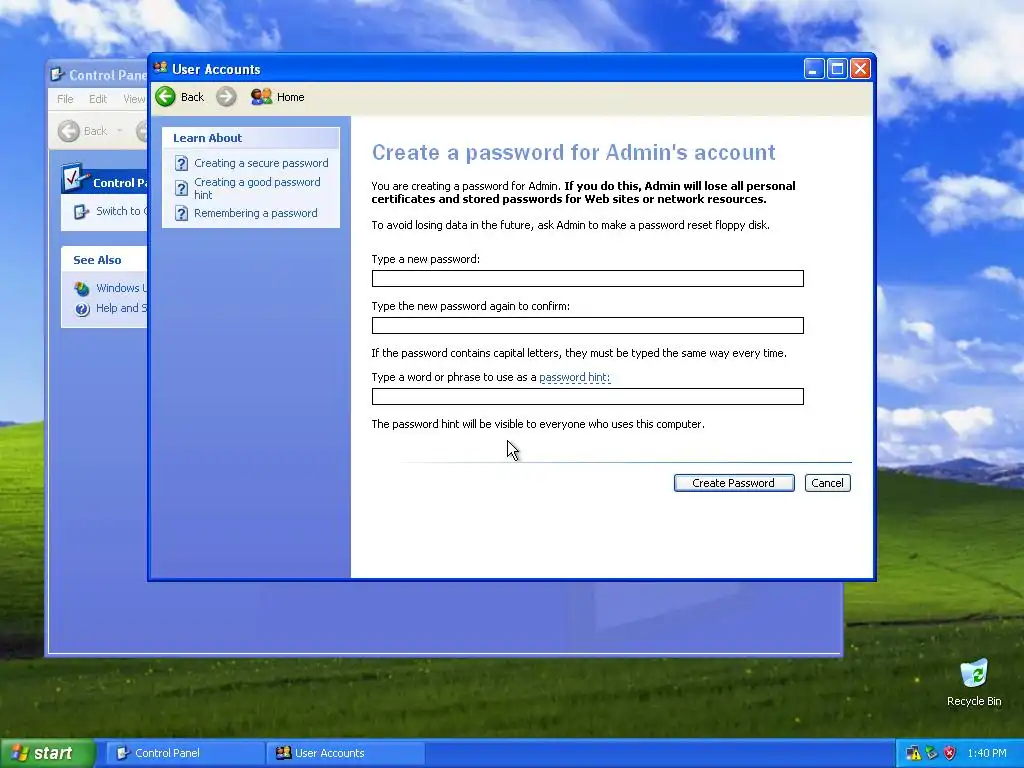Click the Create a password for Admin's account heading
Screen dimensions: 1024x768
(573, 152)
